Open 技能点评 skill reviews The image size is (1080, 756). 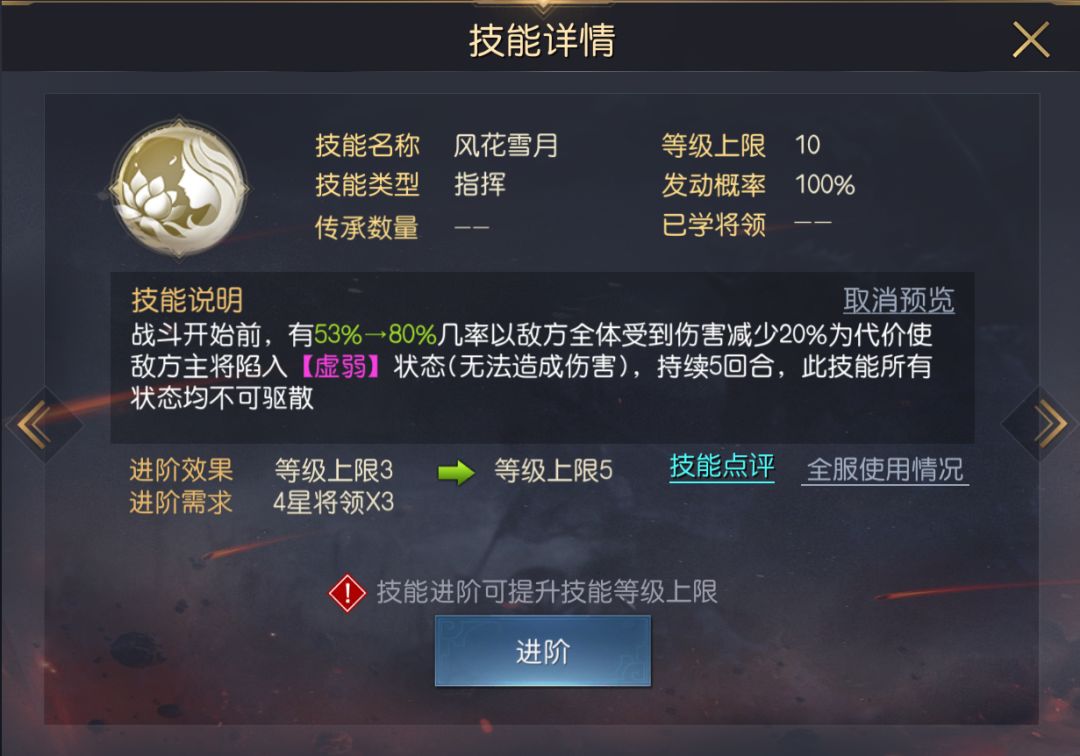click(722, 467)
